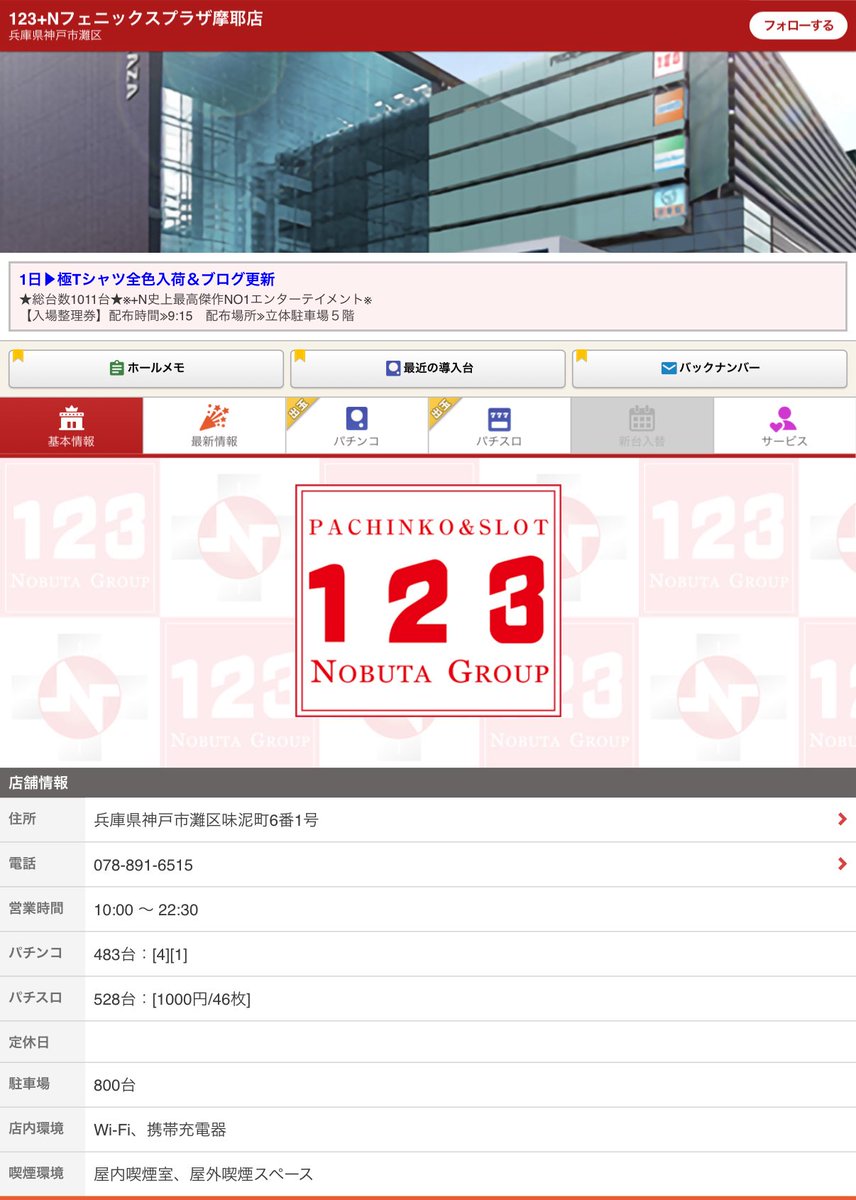
Task: Click the crown icon on 基本情報
Action: tap(71, 417)
